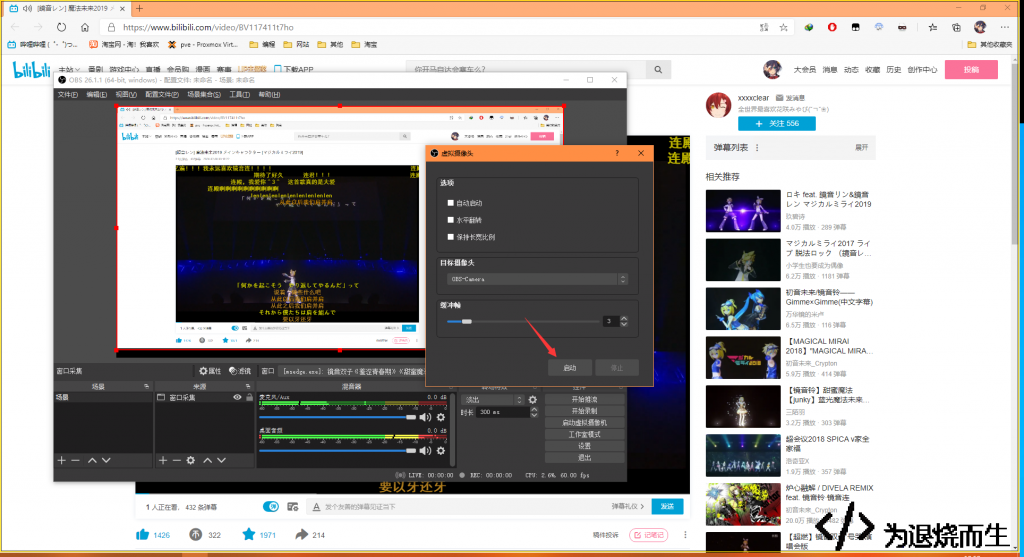Image resolution: width=1024 pixels, height=557 pixels.
Task: Select the 窗口采集 source row
Action: click(205, 397)
